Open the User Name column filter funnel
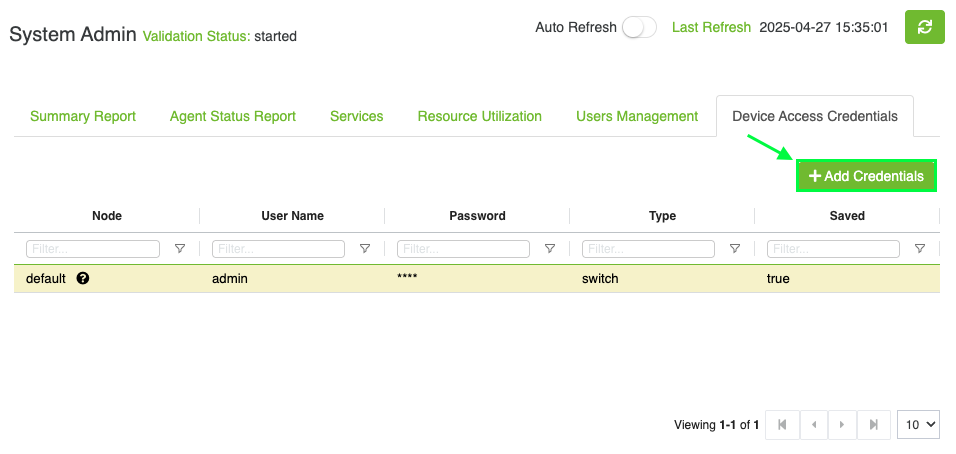956x454 pixels. [365, 249]
